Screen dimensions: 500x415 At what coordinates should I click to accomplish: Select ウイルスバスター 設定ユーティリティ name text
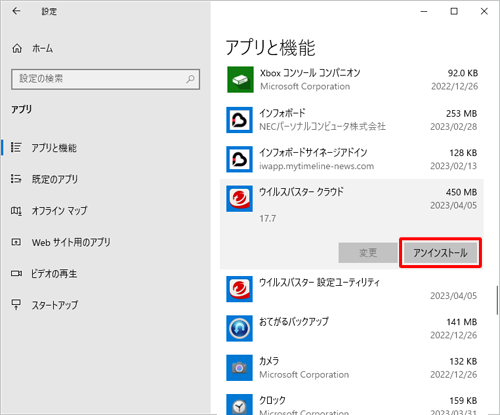[319, 283]
